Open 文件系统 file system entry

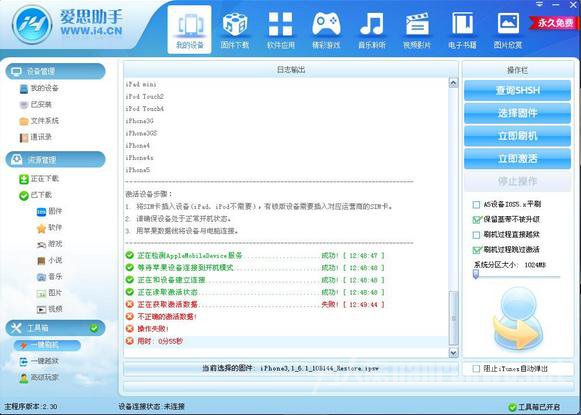tap(39, 121)
